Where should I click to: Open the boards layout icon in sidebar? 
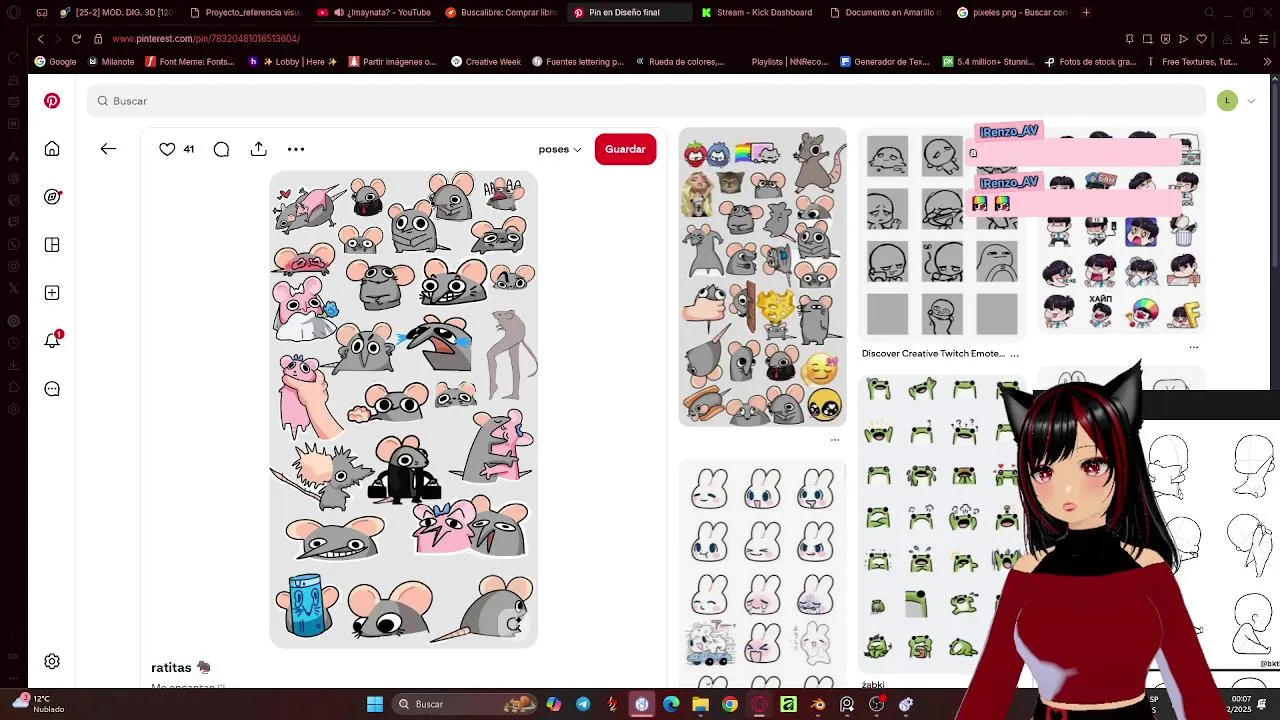(52, 245)
